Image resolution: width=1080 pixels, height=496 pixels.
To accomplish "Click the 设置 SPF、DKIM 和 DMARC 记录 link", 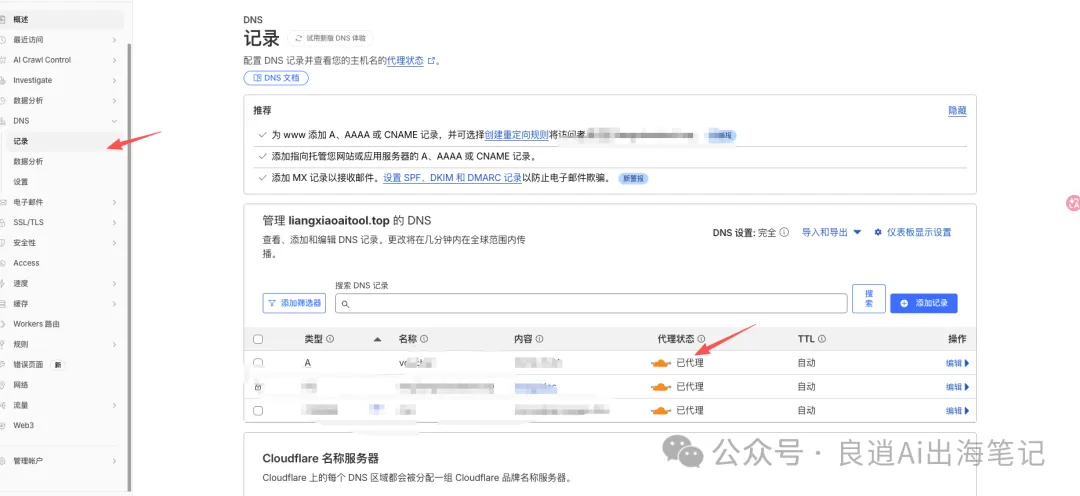I will click(x=453, y=178).
